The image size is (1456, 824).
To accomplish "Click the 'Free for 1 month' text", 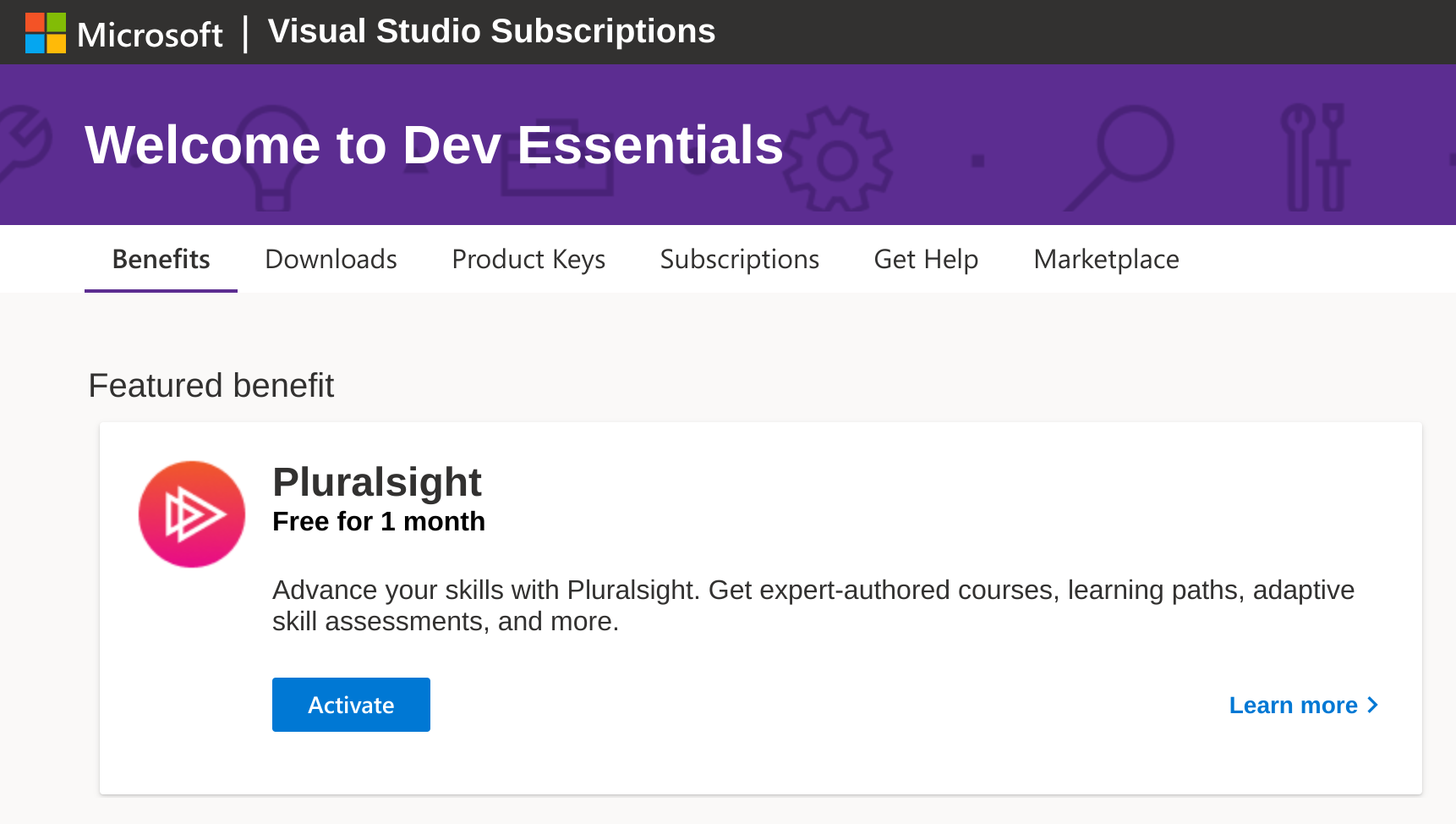I will pyautogui.click(x=379, y=521).
